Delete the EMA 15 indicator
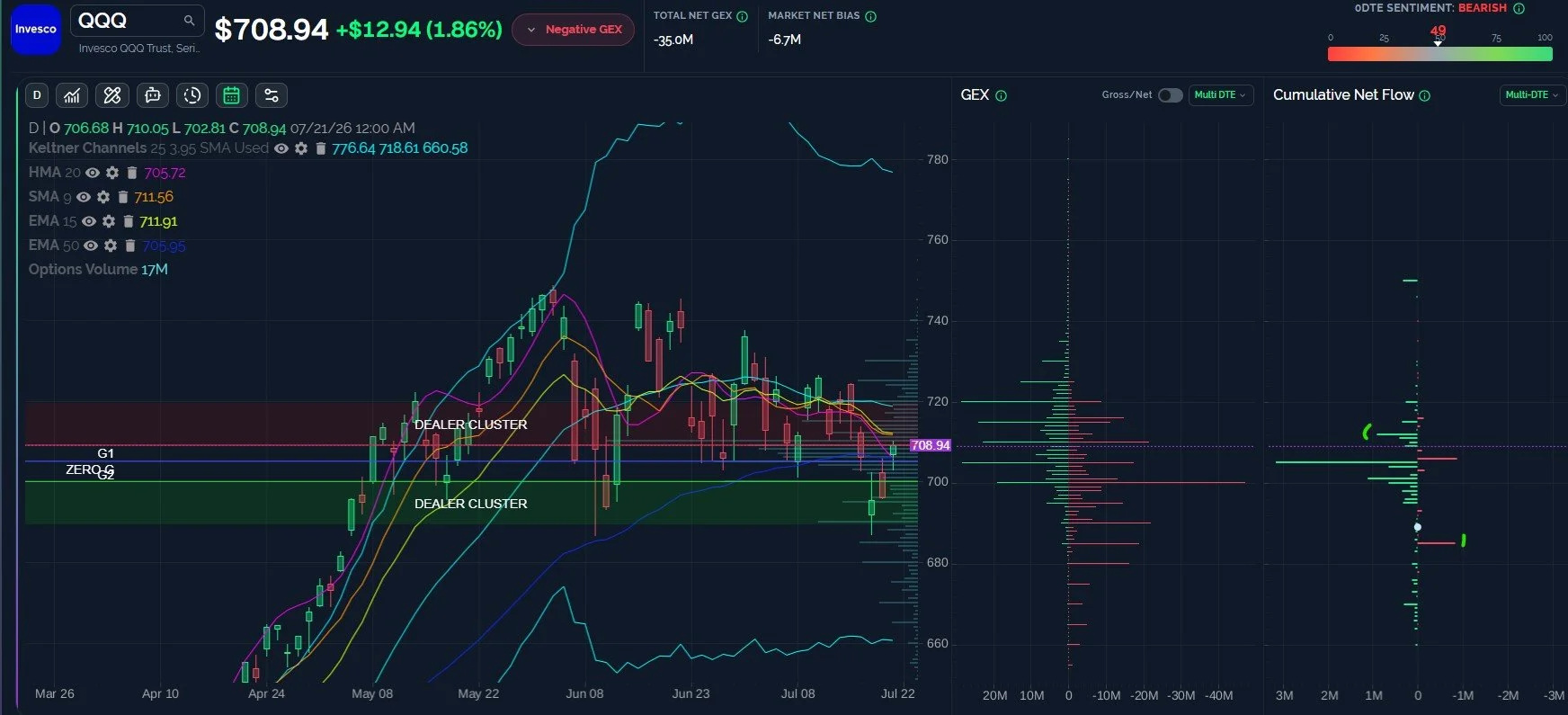1568x715 pixels. tap(128, 221)
